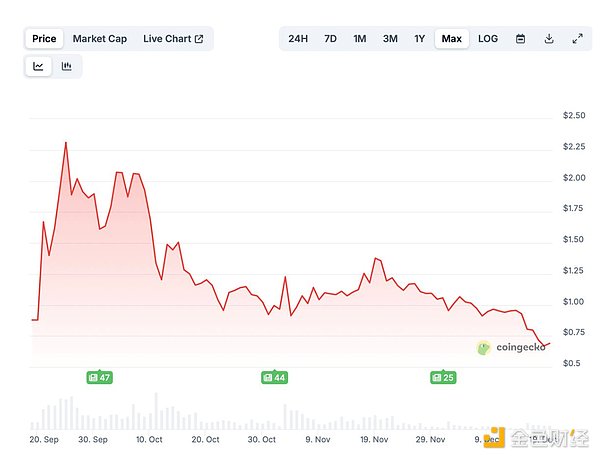Select the 7D time range

pyautogui.click(x=330, y=39)
